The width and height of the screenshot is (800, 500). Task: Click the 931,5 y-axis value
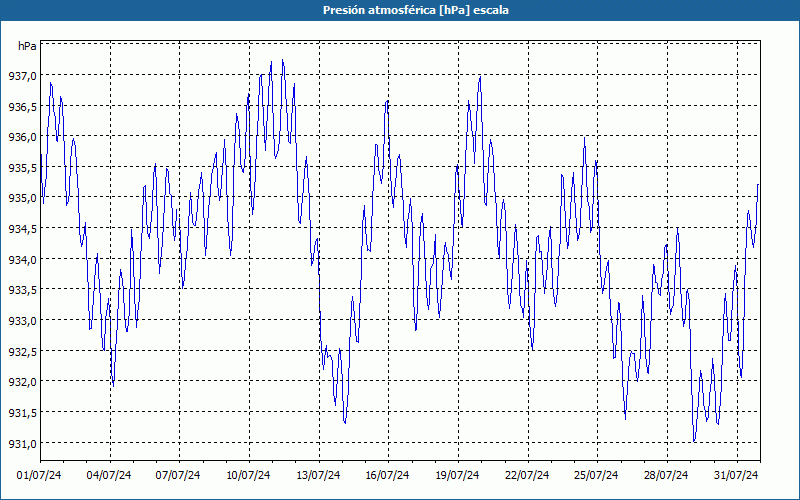pos(22,413)
